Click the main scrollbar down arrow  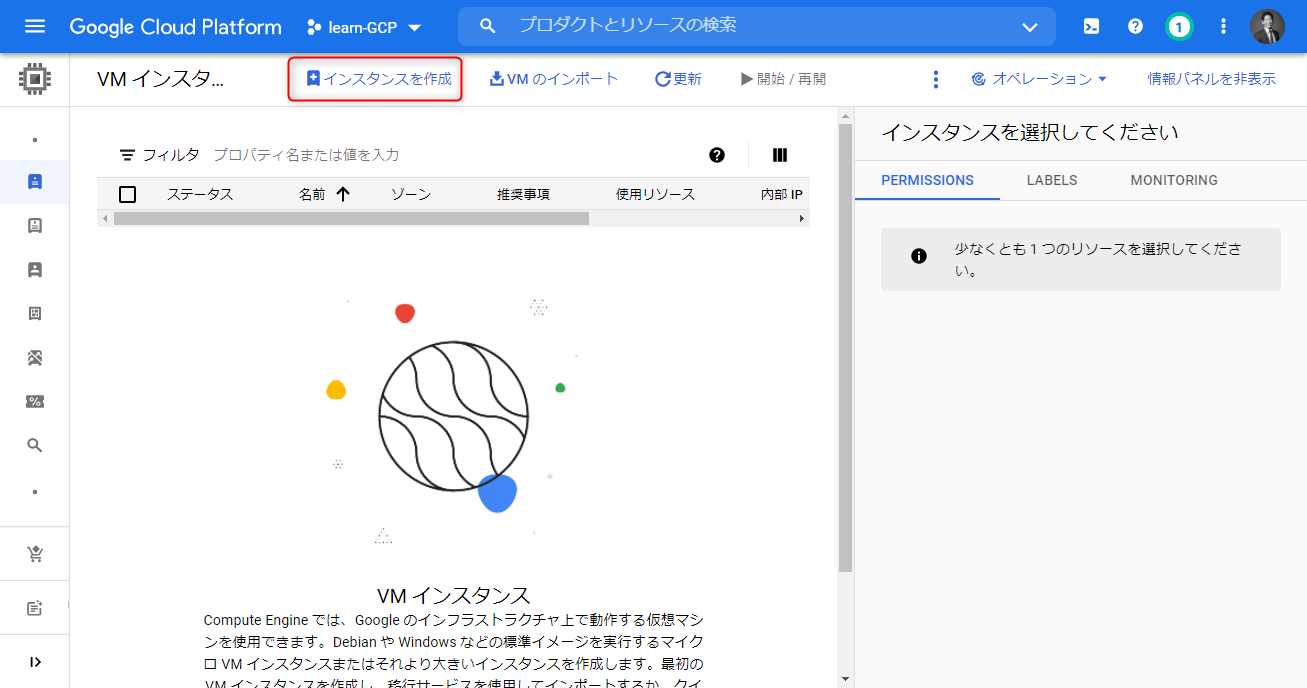click(x=845, y=680)
